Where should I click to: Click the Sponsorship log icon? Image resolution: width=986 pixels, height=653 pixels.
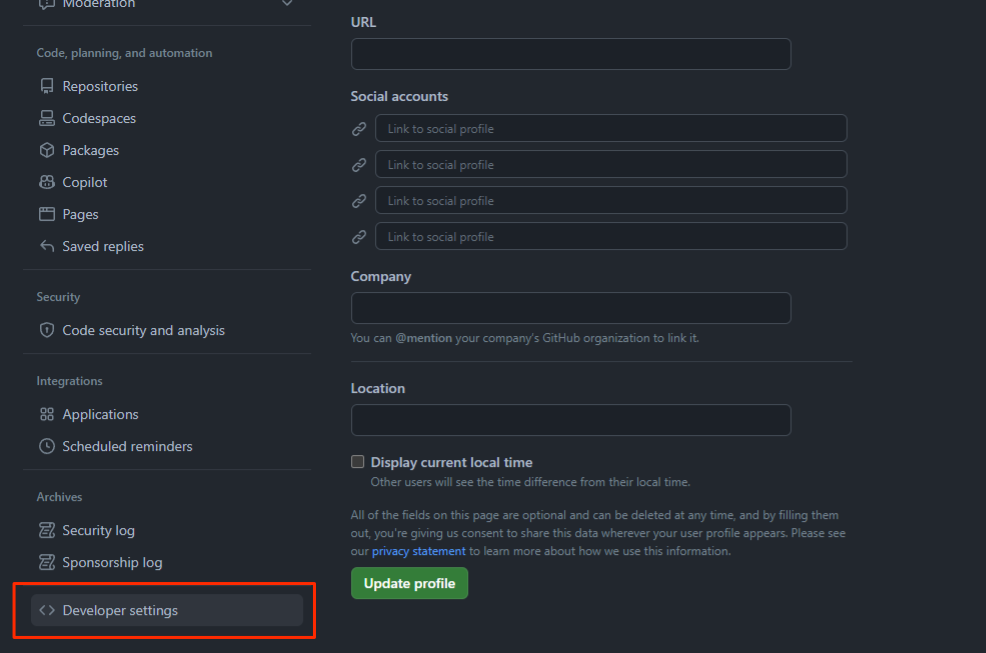coord(47,562)
